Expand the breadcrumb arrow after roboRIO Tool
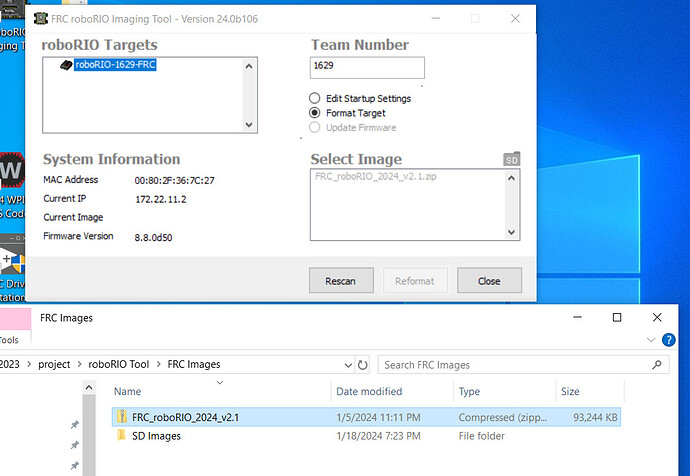The height and width of the screenshot is (476, 690). (x=158, y=364)
